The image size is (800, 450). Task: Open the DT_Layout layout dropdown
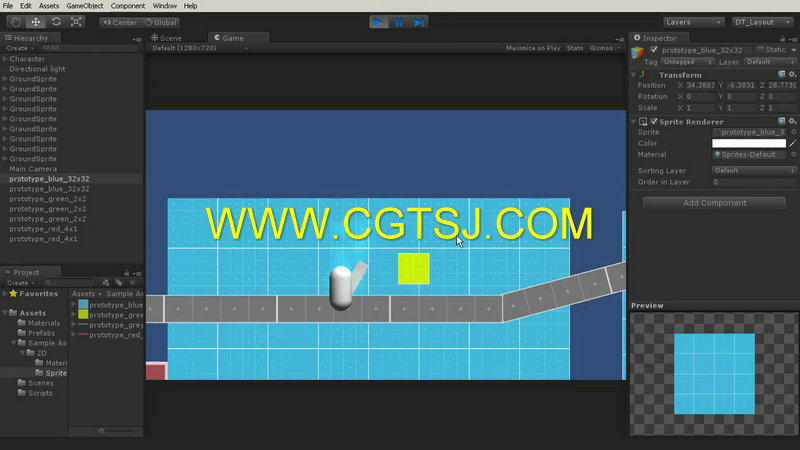coord(762,22)
